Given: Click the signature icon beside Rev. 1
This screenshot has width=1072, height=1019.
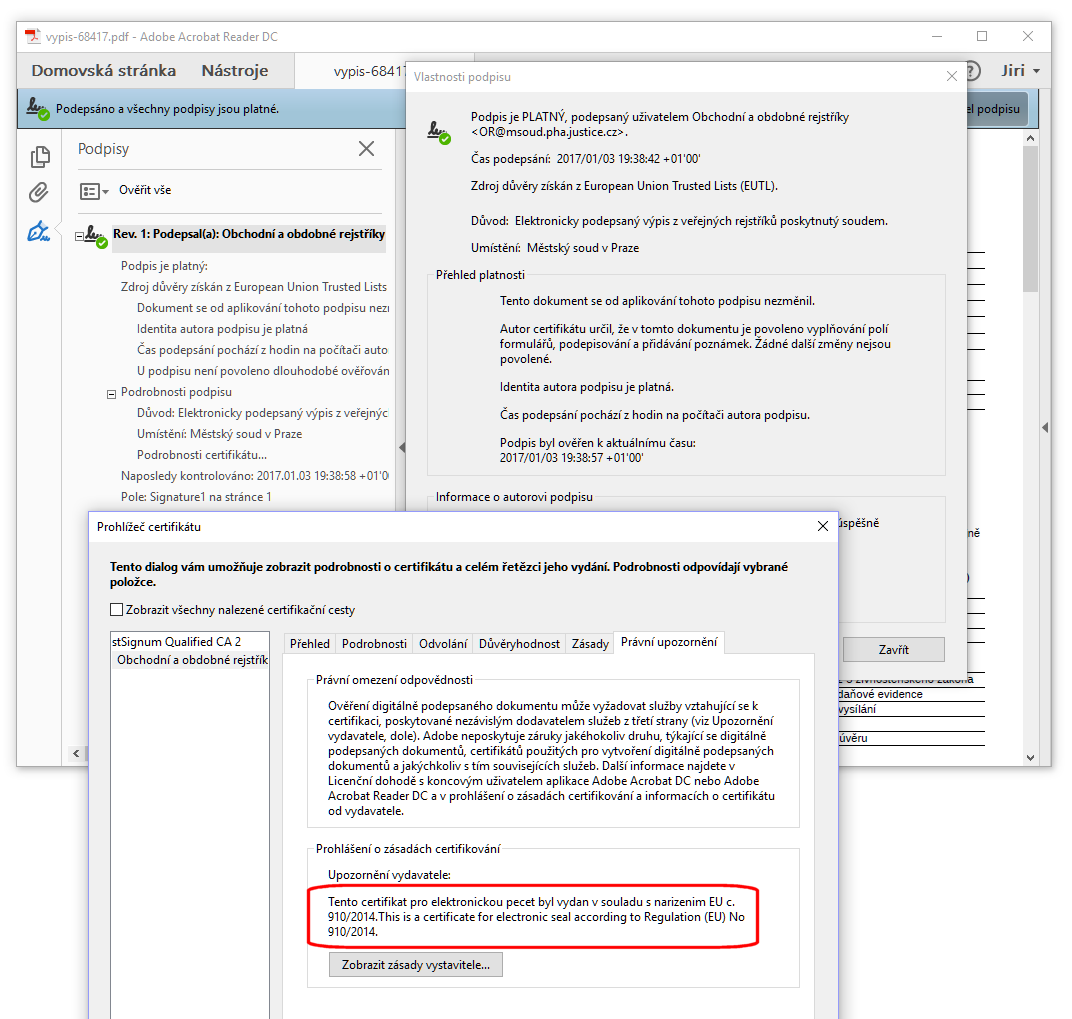Looking at the screenshot, I should click(x=96, y=237).
